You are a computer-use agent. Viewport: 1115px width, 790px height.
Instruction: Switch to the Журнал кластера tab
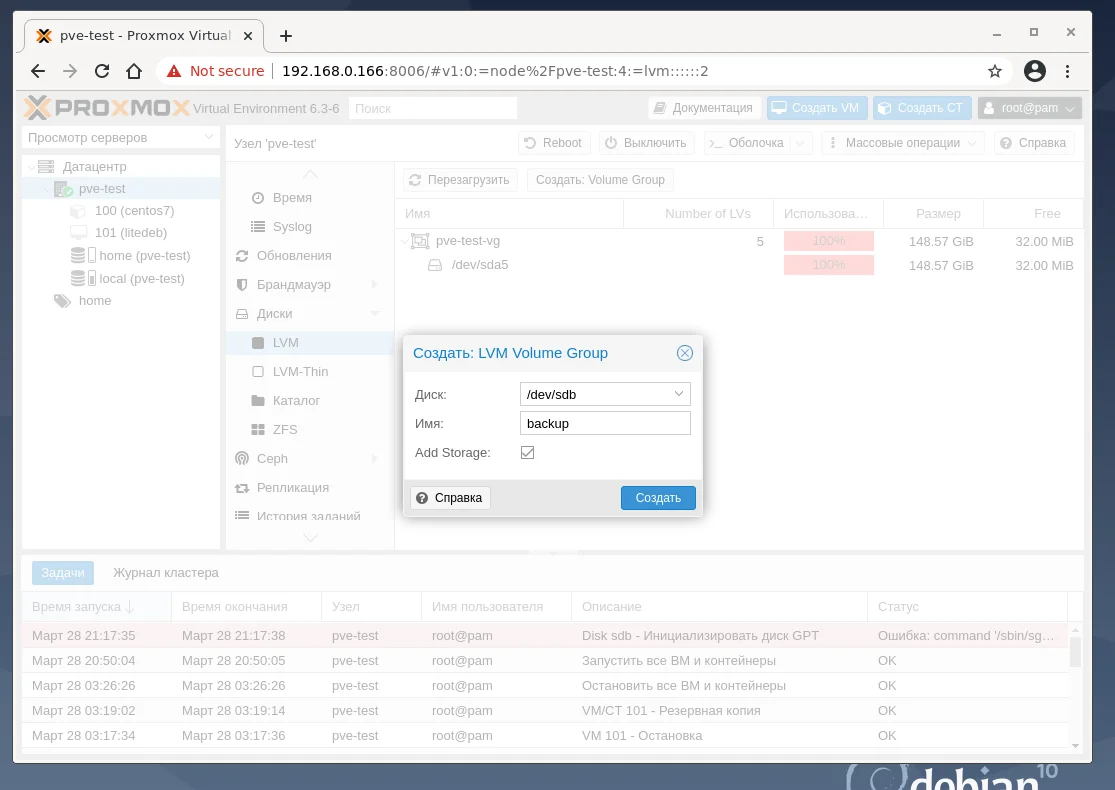click(166, 572)
